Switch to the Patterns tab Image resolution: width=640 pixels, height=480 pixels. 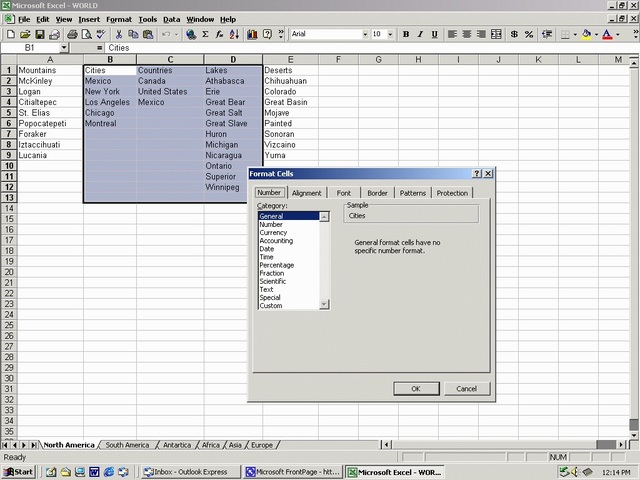(x=413, y=193)
